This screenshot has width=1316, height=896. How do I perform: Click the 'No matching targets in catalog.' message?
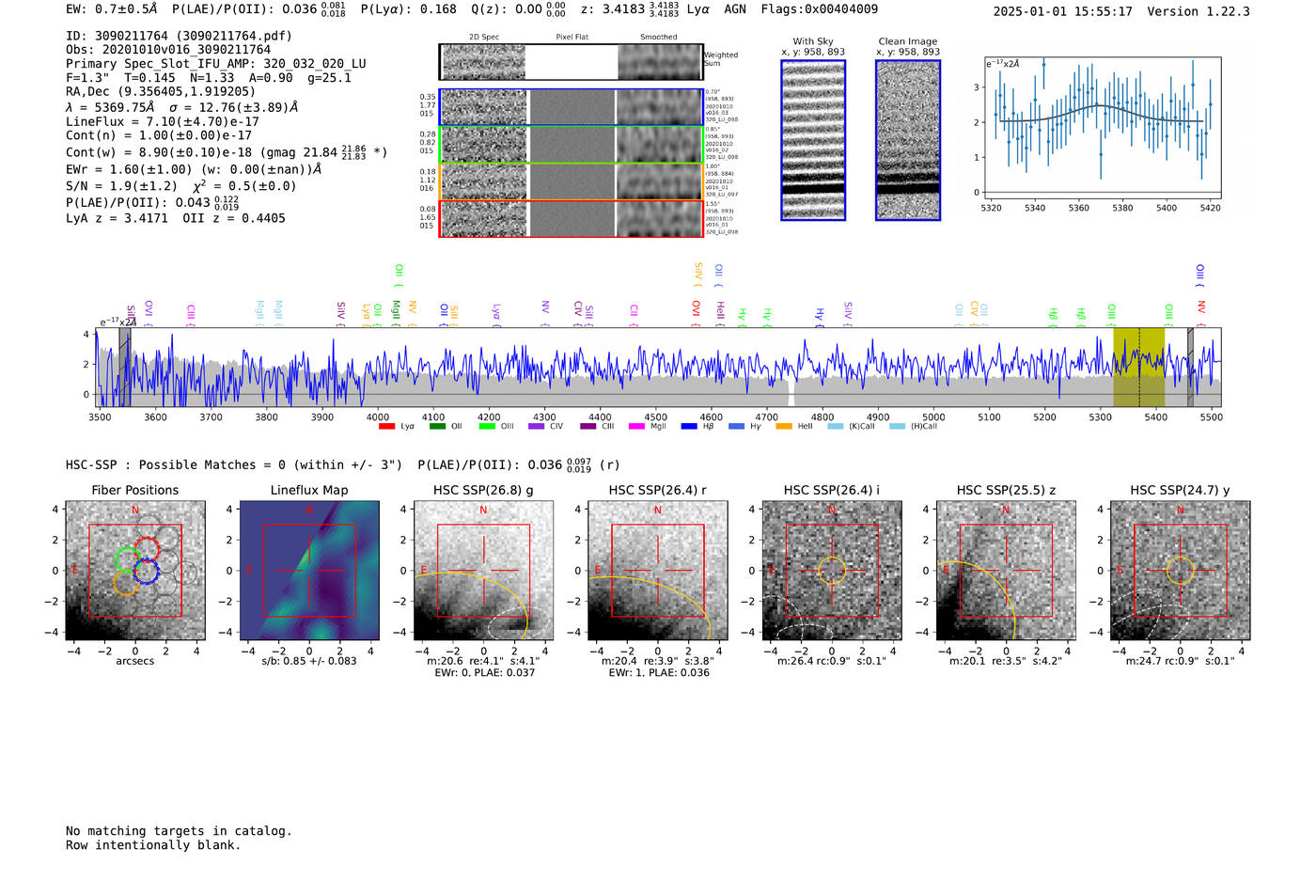[x=179, y=831]
